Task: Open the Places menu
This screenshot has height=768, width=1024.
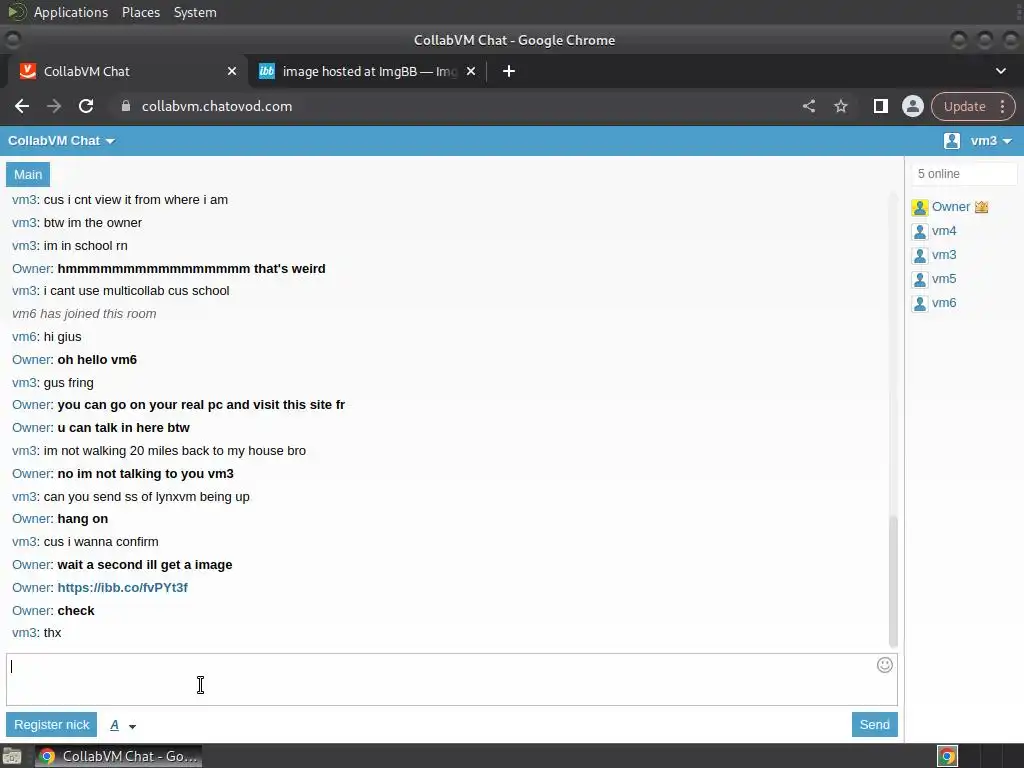Action: tap(140, 12)
